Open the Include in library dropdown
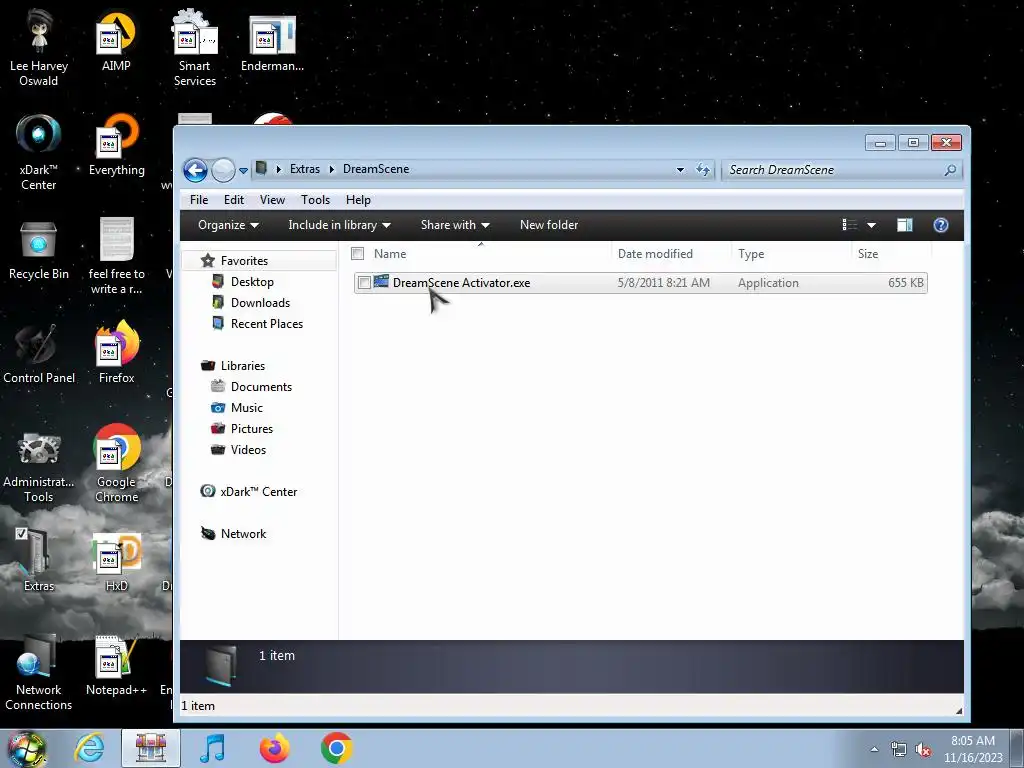The width and height of the screenshot is (1024, 768). (340, 225)
